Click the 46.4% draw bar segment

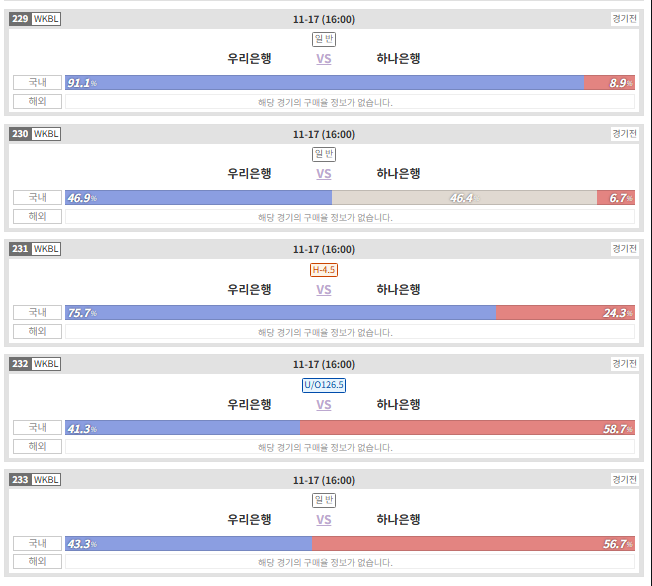464,198
